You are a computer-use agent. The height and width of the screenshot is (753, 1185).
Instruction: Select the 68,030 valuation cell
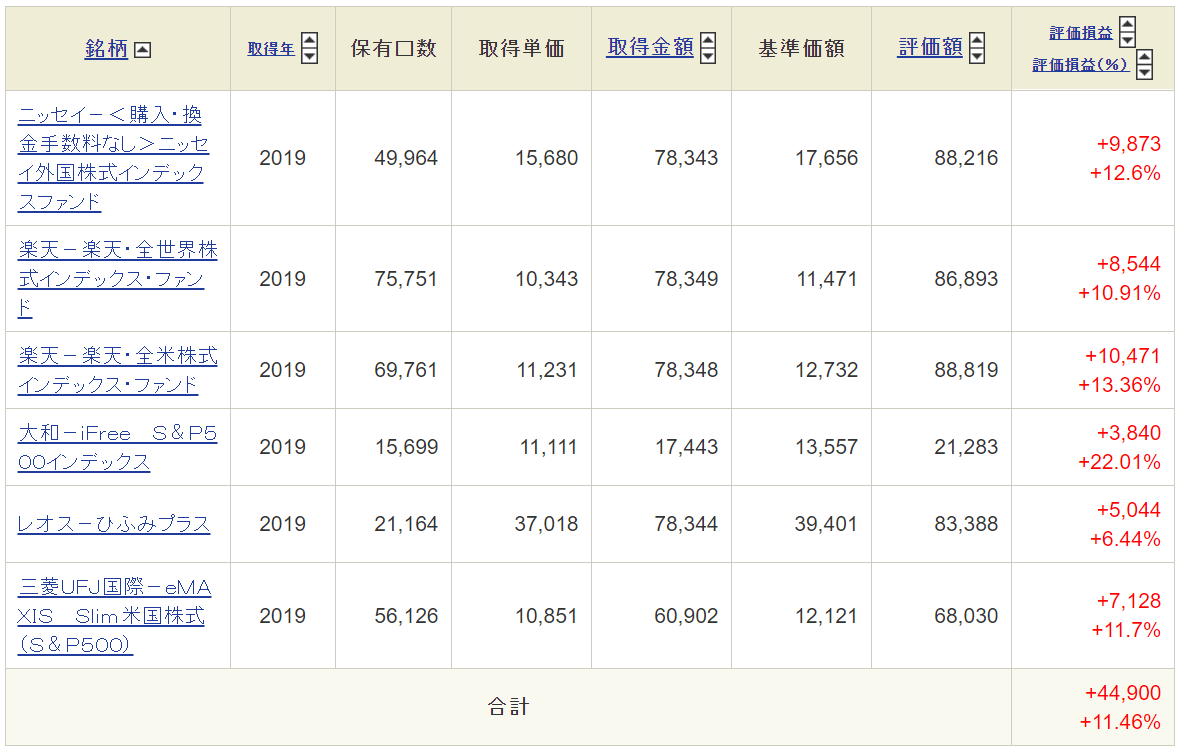[966, 616]
